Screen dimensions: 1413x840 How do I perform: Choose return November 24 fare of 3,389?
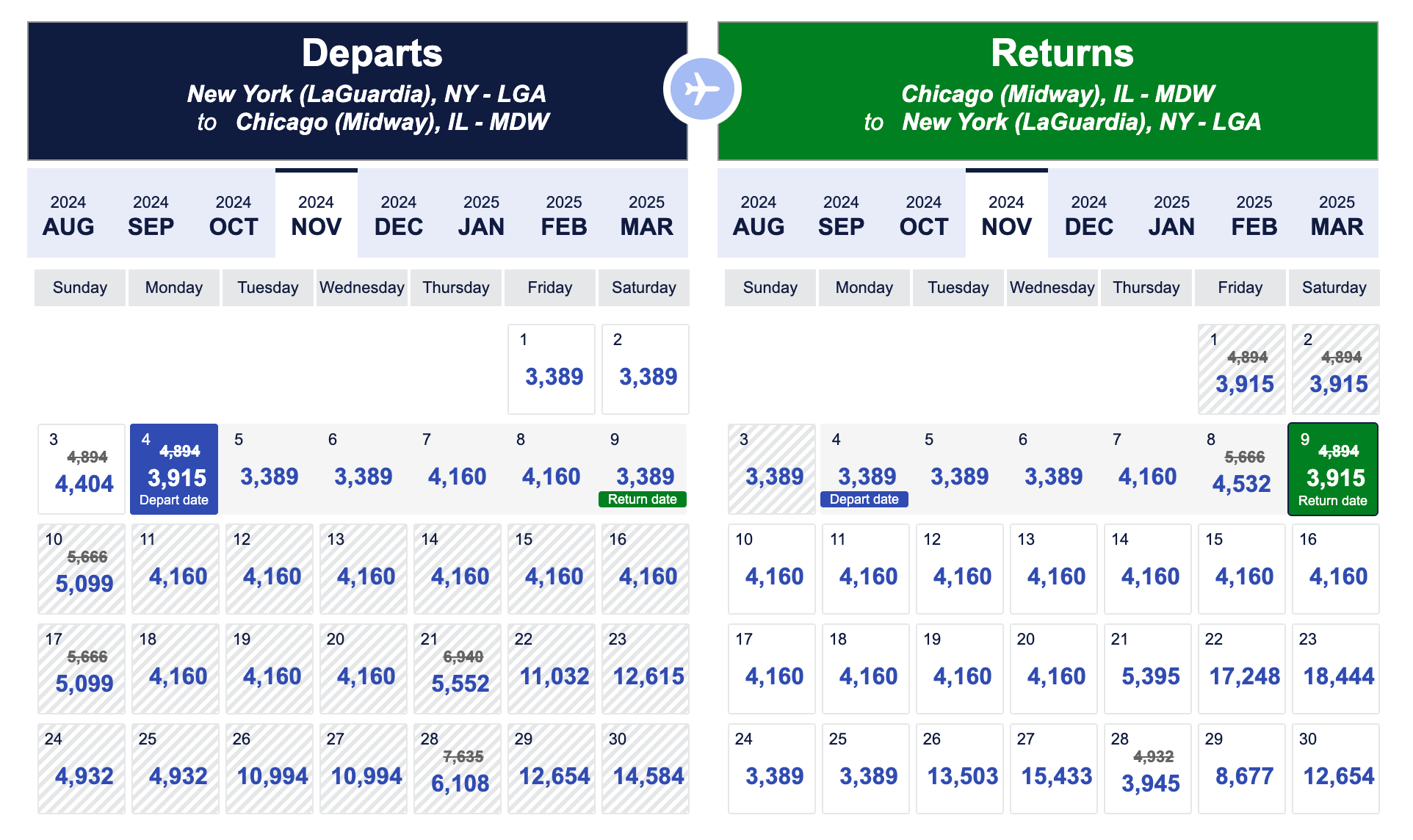coord(771,768)
